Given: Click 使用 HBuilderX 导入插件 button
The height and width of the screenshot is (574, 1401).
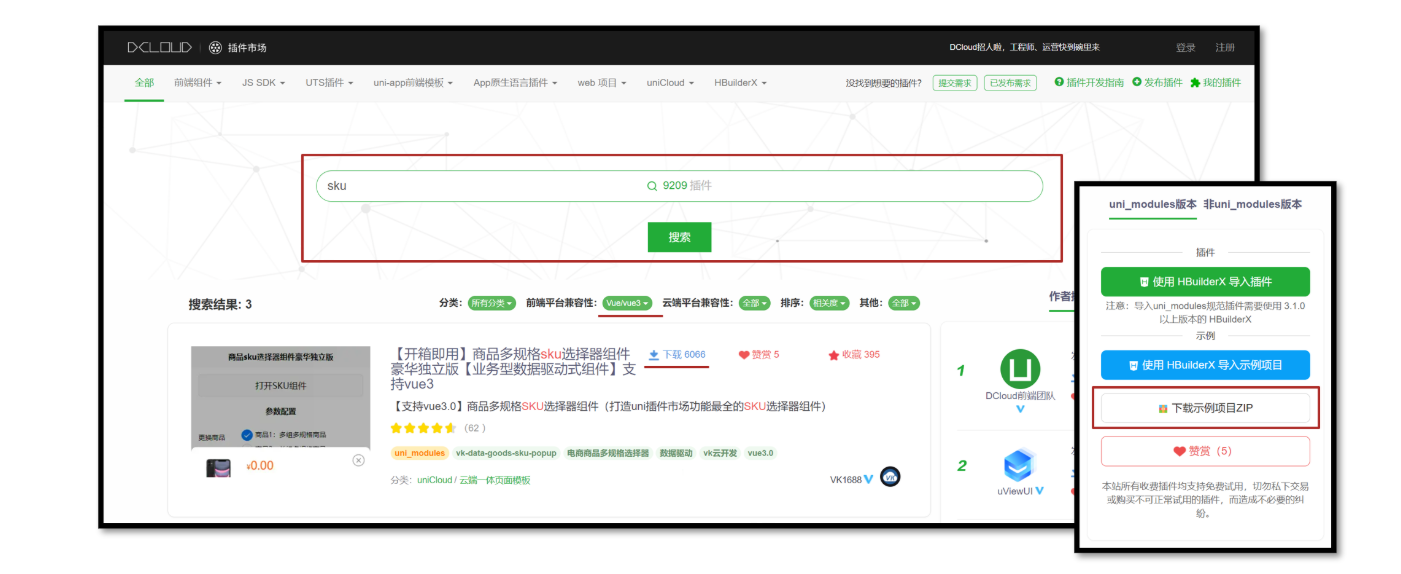Looking at the screenshot, I should click(x=1205, y=281).
